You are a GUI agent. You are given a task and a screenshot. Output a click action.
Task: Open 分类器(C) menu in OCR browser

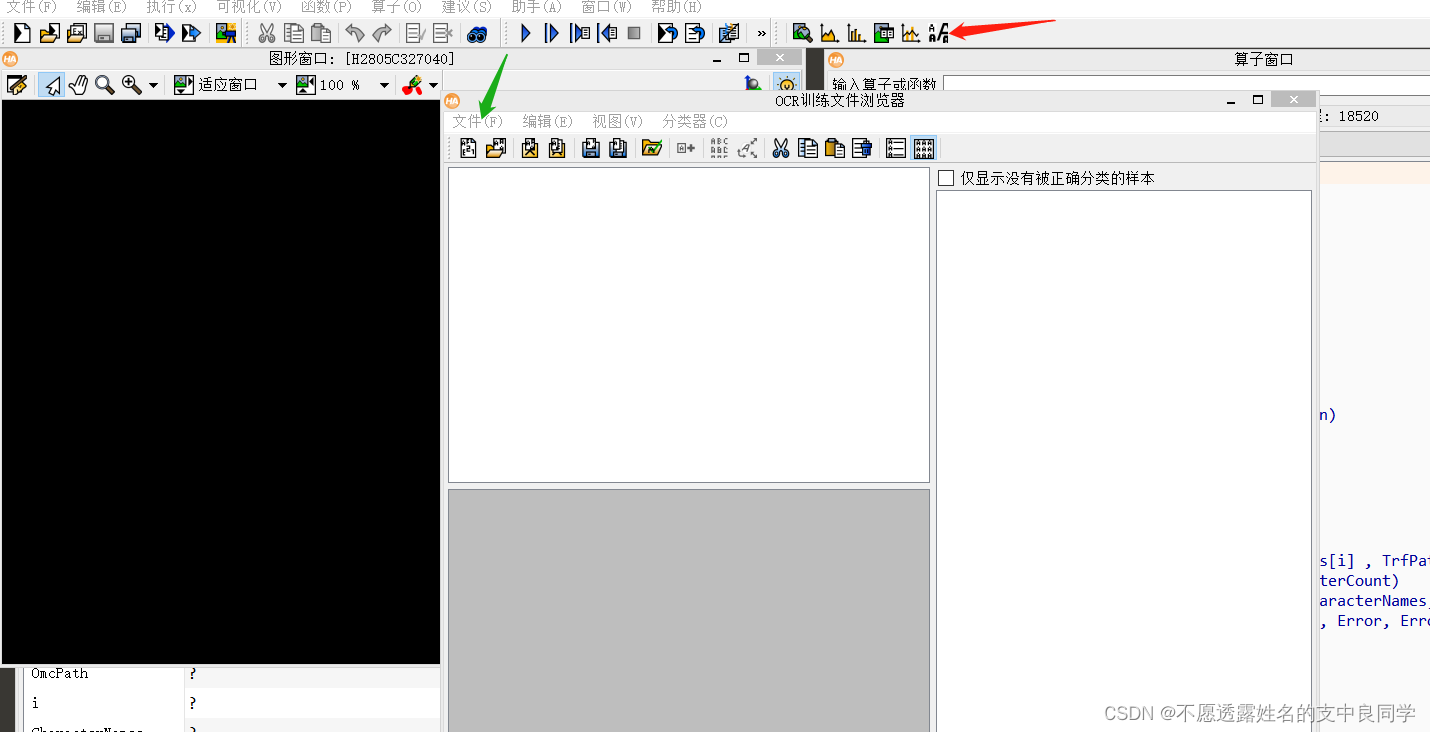pyautogui.click(x=695, y=121)
